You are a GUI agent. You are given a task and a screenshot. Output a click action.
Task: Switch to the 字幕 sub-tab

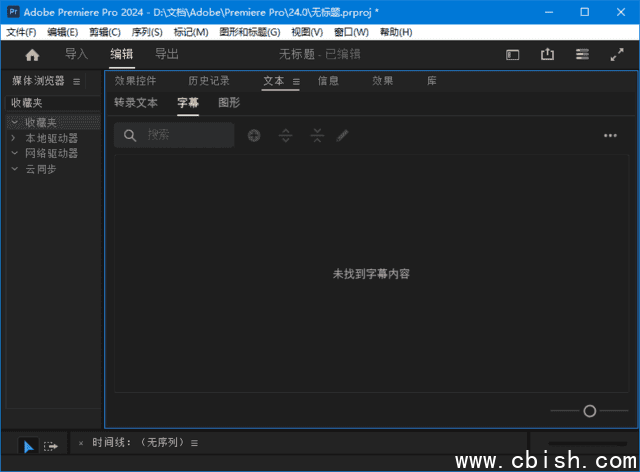click(188, 102)
